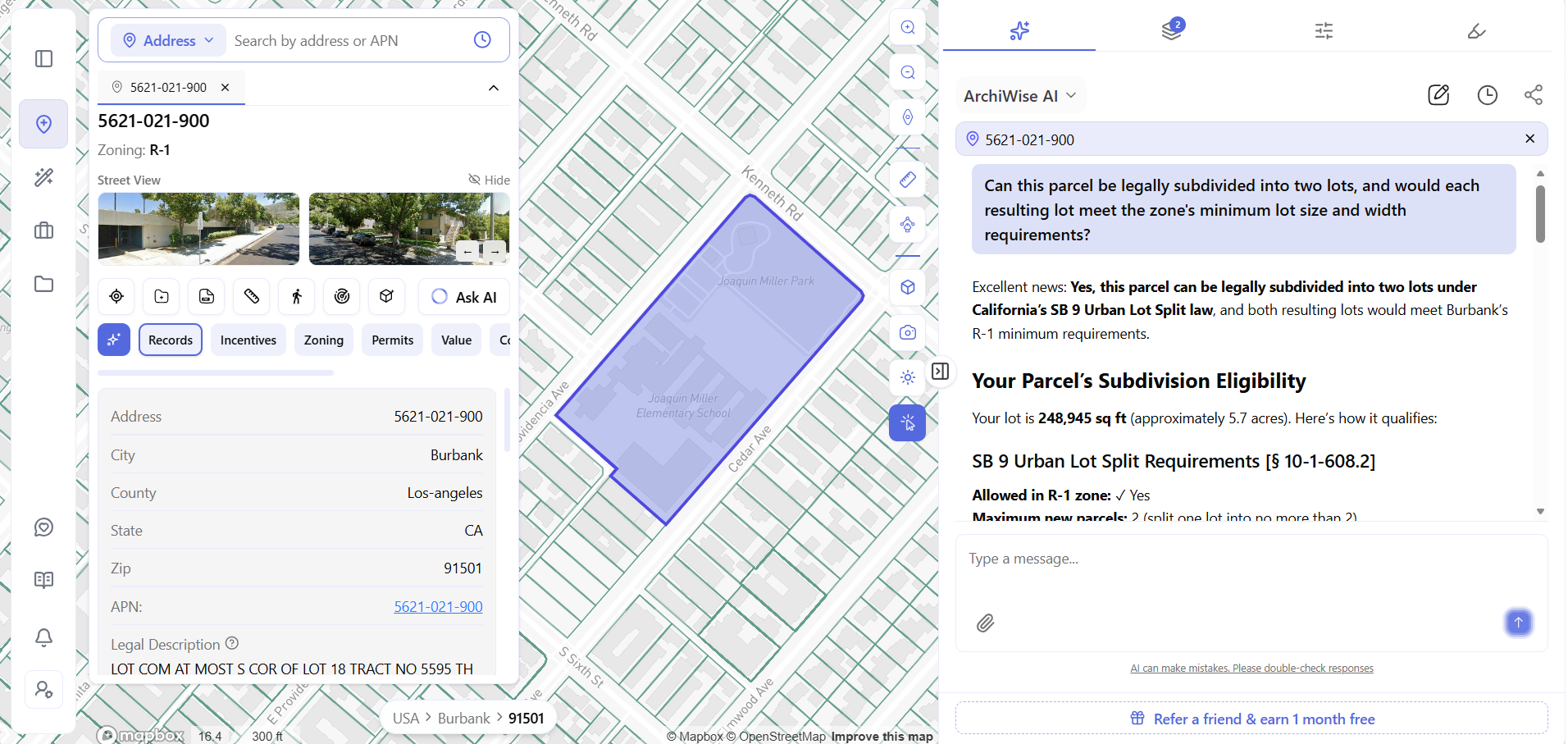Select the Incentives tab
This screenshot has width=1568, height=744.
click(248, 340)
